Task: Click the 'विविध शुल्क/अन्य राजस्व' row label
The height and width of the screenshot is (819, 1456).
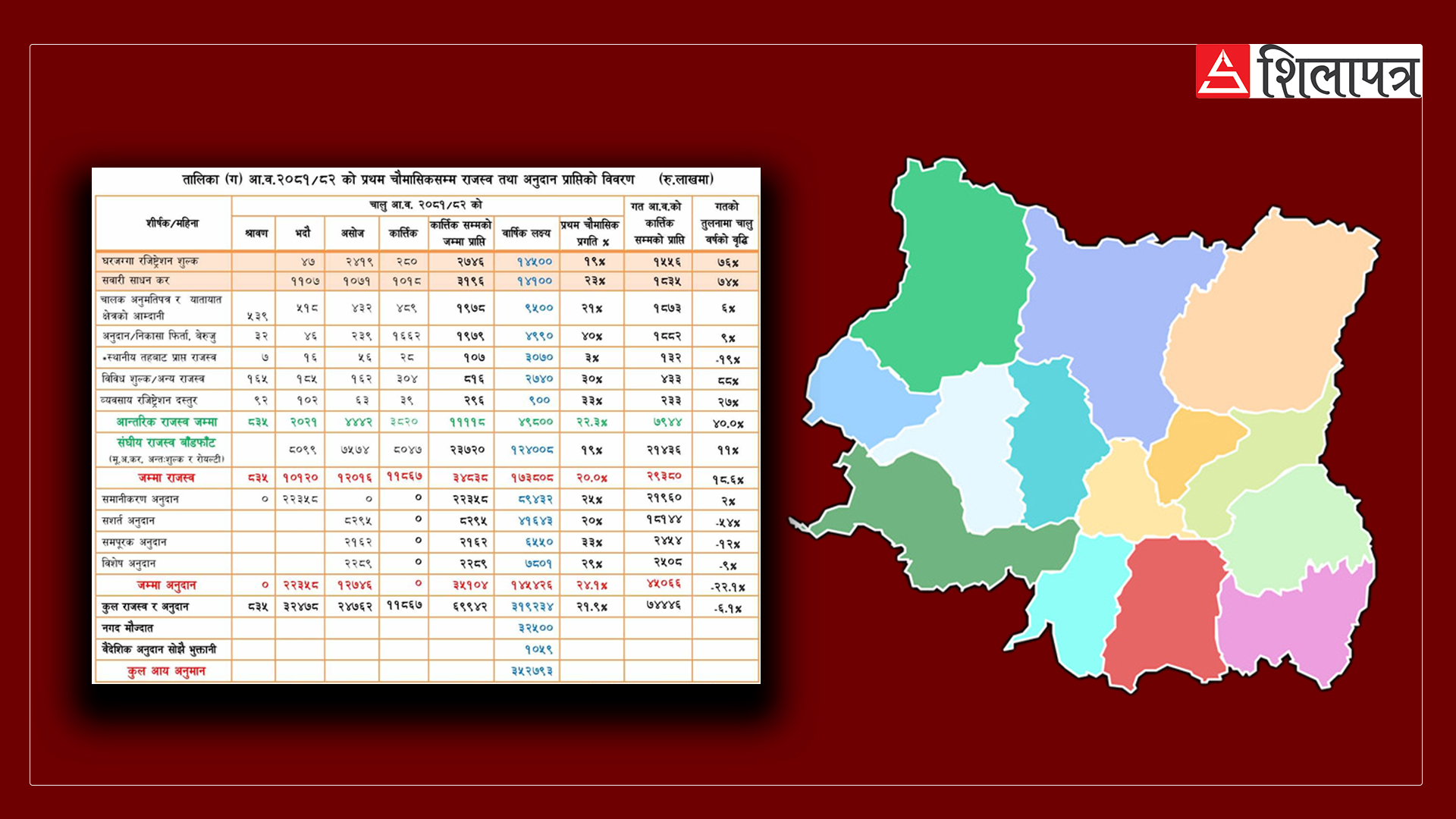Action: (x=153, y=378)
